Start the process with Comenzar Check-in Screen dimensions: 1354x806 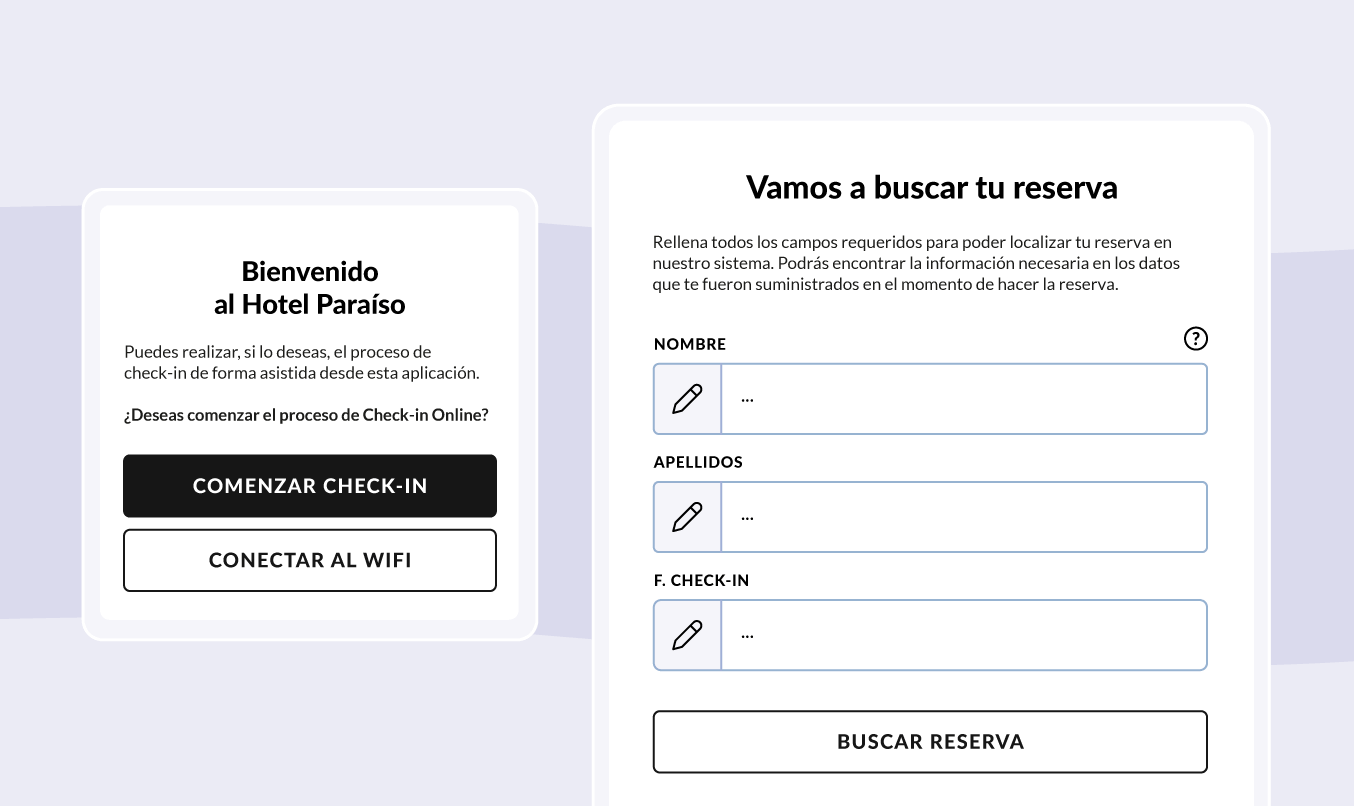pos(310,486)
